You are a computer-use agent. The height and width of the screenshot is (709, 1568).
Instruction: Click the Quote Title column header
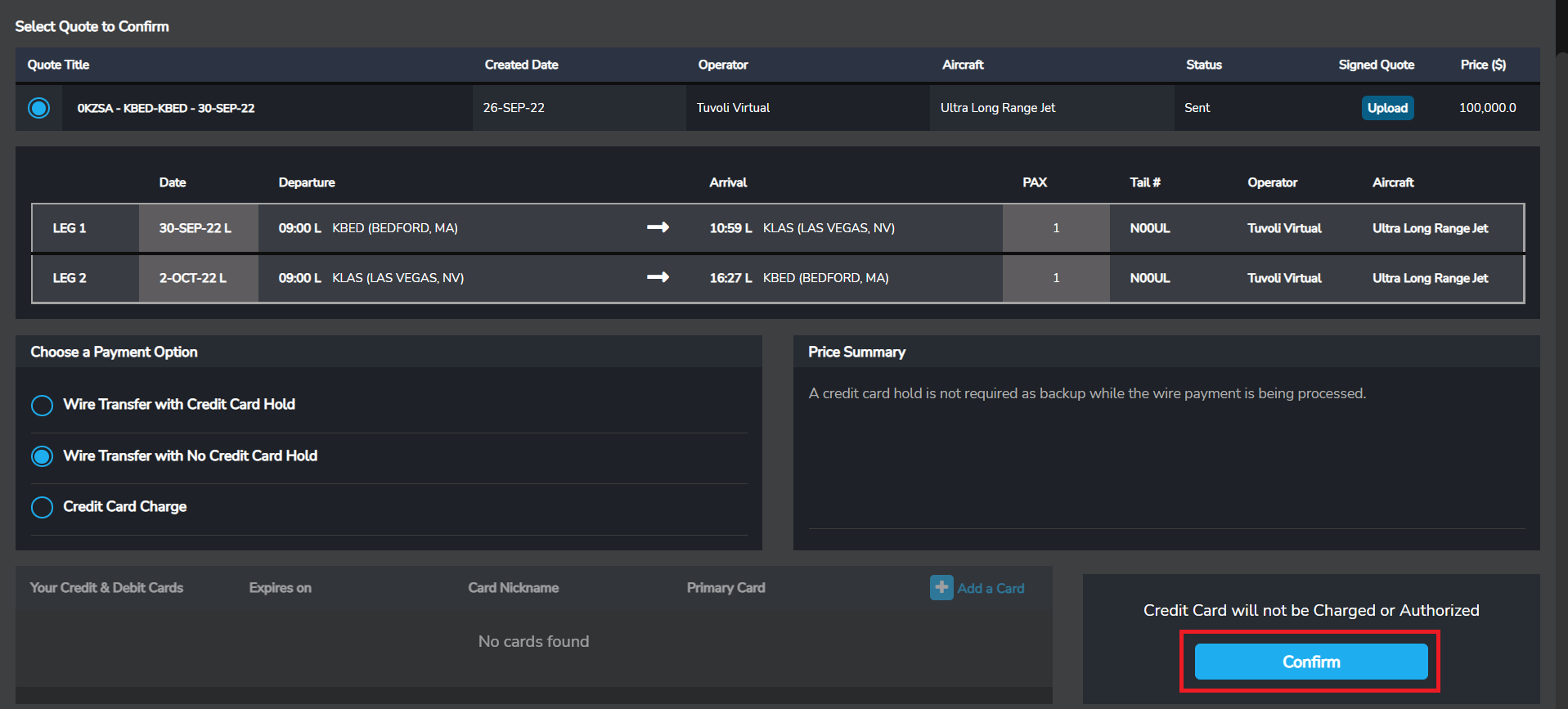click(58, 65)
